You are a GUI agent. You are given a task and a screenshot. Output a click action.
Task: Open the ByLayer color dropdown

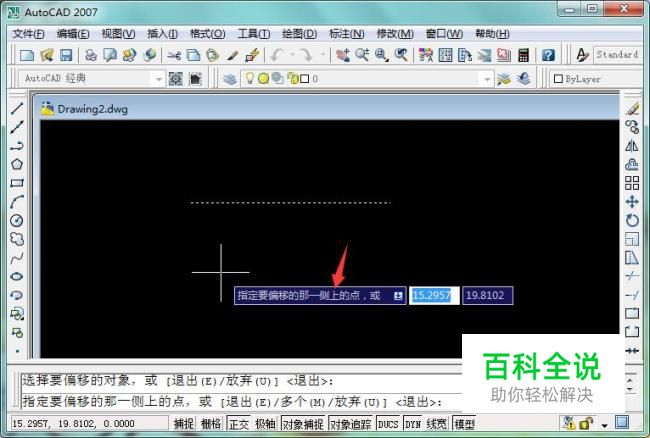point(597,79)
